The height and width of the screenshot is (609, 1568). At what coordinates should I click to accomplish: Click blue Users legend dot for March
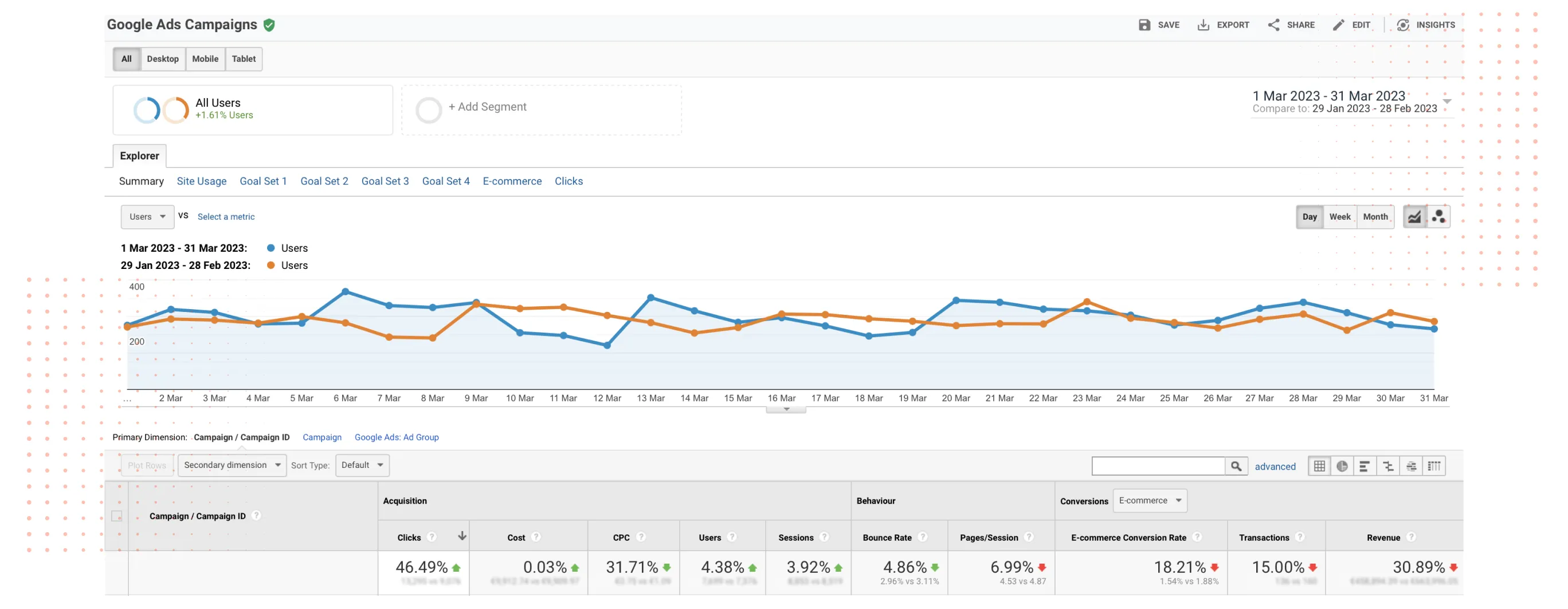(271, 248)
